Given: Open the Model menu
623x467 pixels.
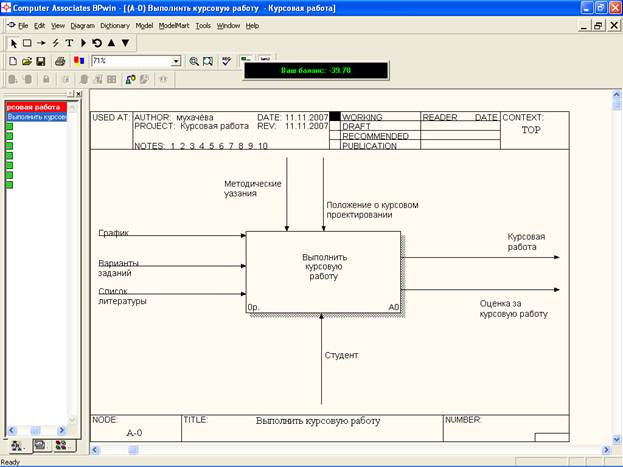Looking at the screenshot, I should [x=144, y=26].
